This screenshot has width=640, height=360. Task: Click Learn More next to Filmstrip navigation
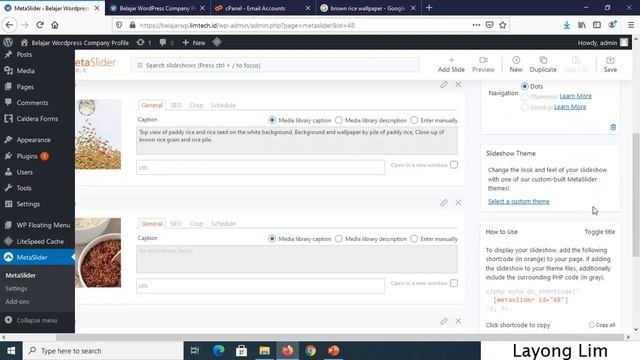pos(570,107)
